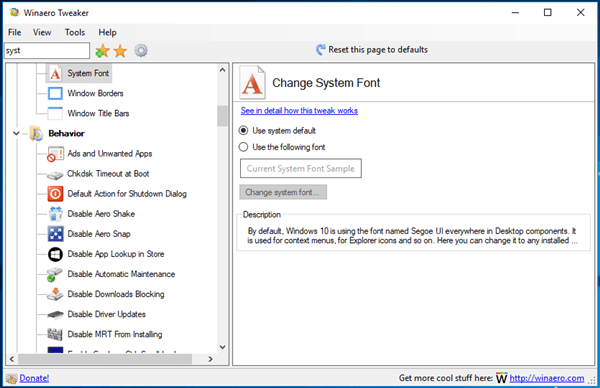The image size is (600, 388).
Task: Open settings via the gear icon
Action: click(x=141, y=51)
